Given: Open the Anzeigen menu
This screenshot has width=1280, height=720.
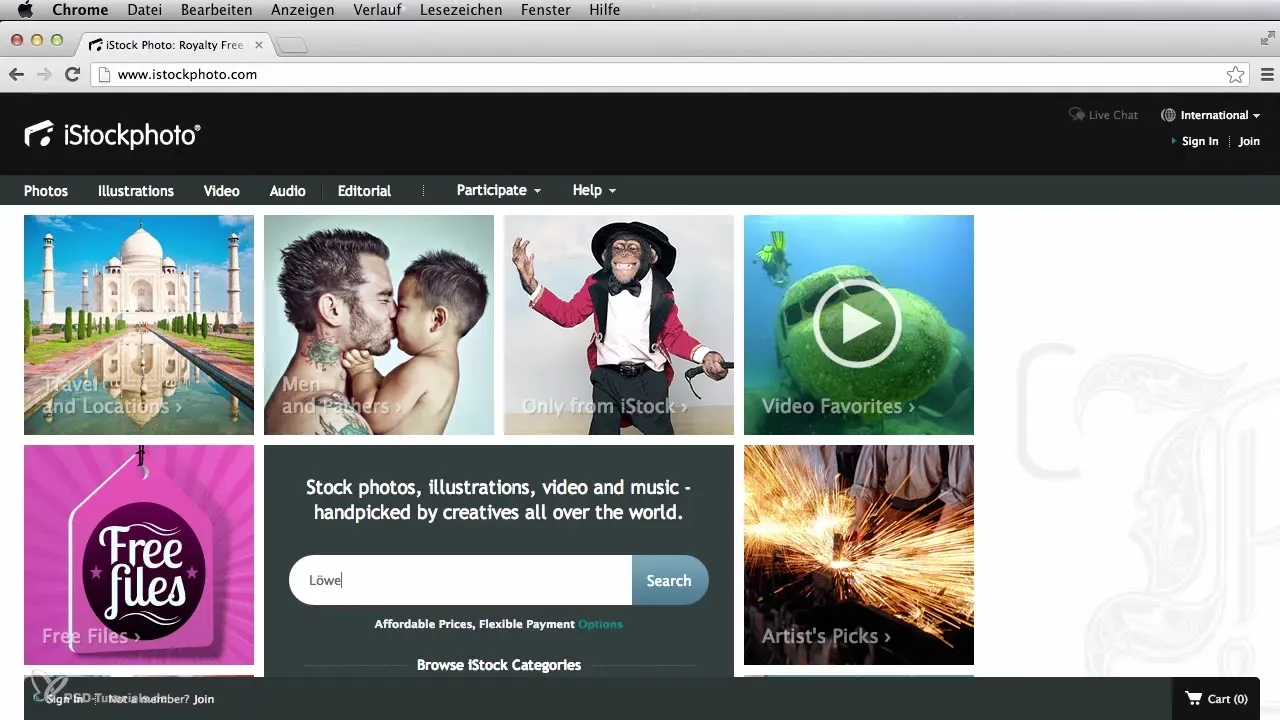Looking at the screenshot, I should pyautogui.click(x=303, y=10).
